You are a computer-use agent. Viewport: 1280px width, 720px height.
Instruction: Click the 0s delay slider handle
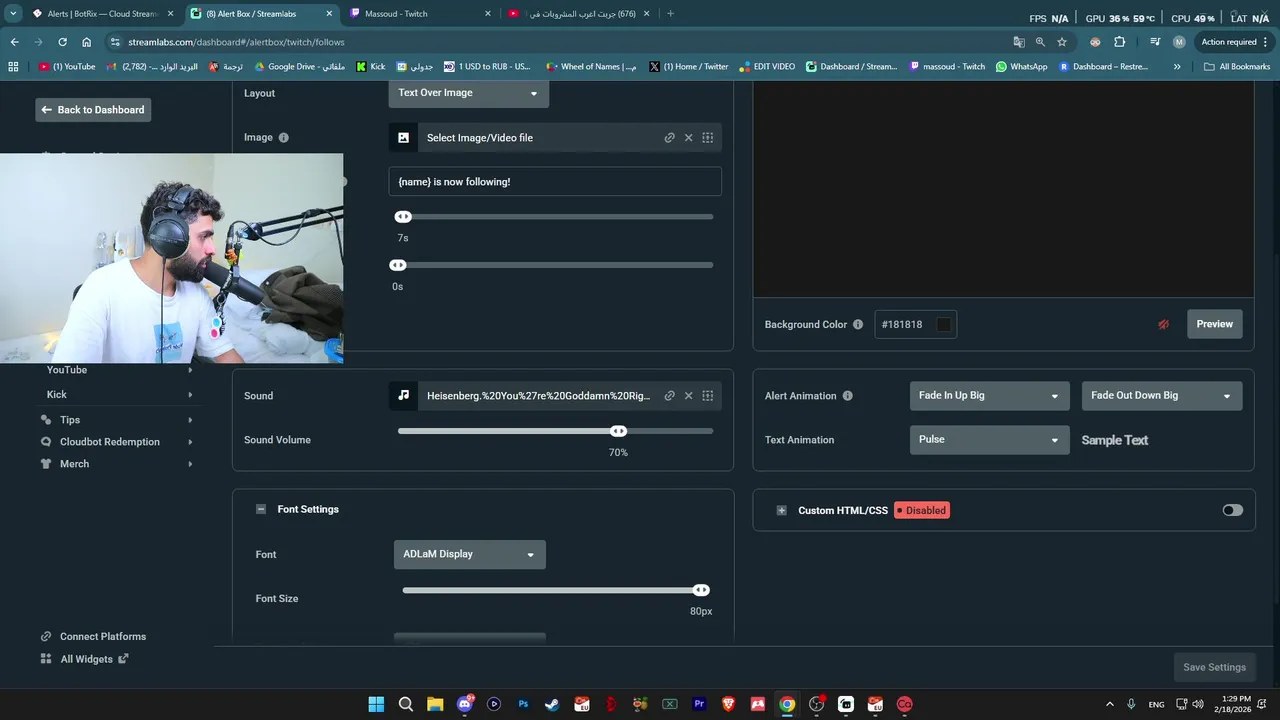[398, 265]
